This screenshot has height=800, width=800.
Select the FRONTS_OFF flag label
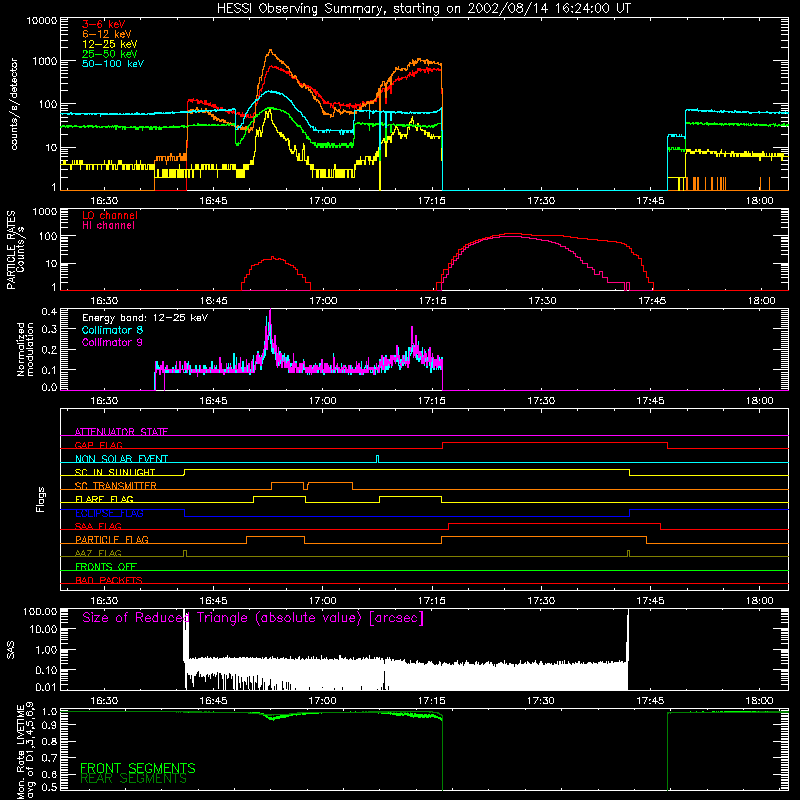106,566
